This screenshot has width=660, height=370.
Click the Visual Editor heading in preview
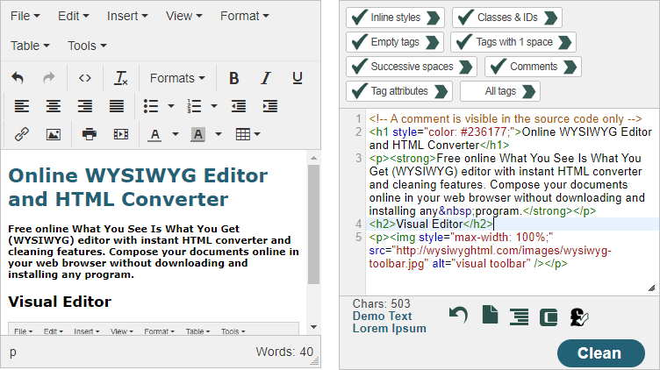60,301
